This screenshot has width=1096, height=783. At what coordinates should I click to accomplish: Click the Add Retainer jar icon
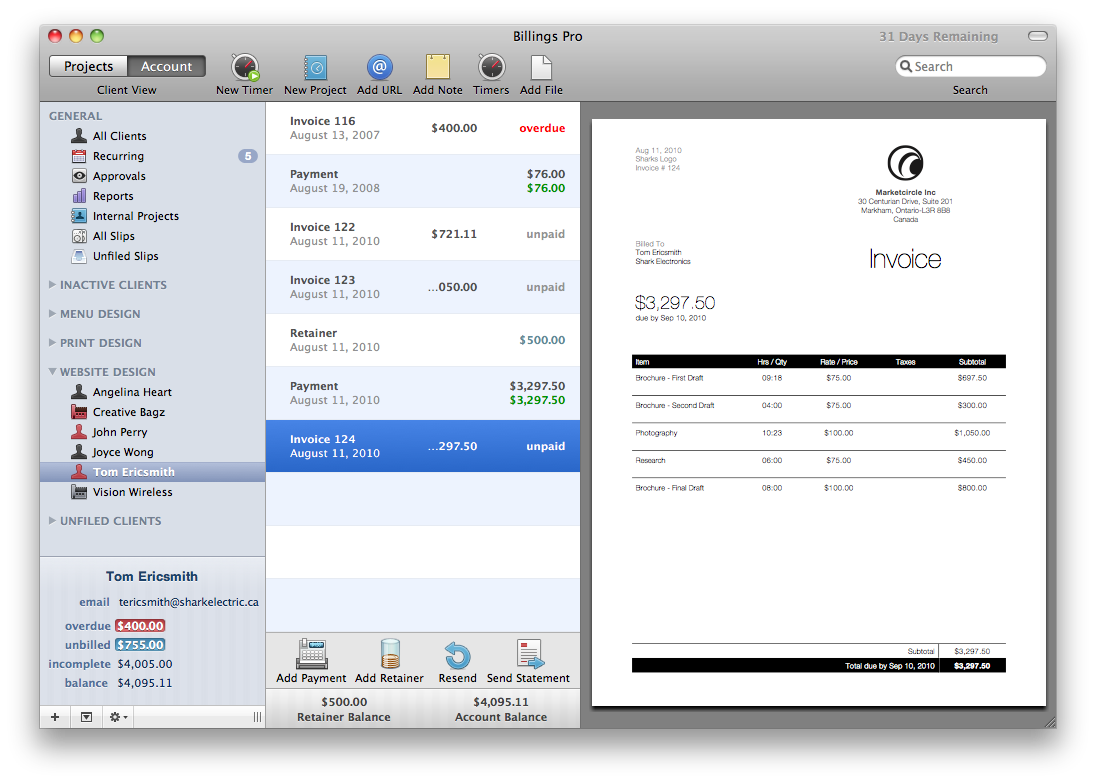pyautogui.click(x=390, y=654)
